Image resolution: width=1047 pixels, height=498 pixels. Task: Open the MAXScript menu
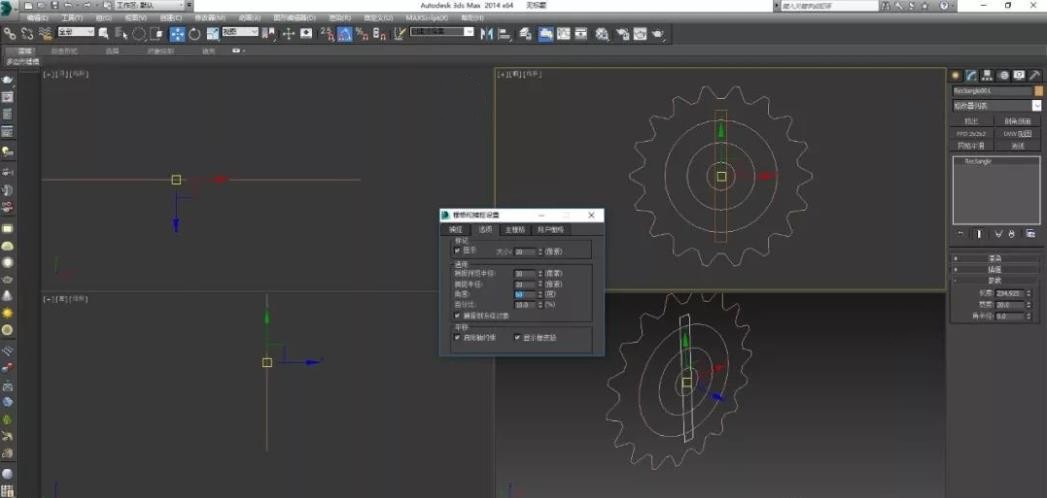427,18
